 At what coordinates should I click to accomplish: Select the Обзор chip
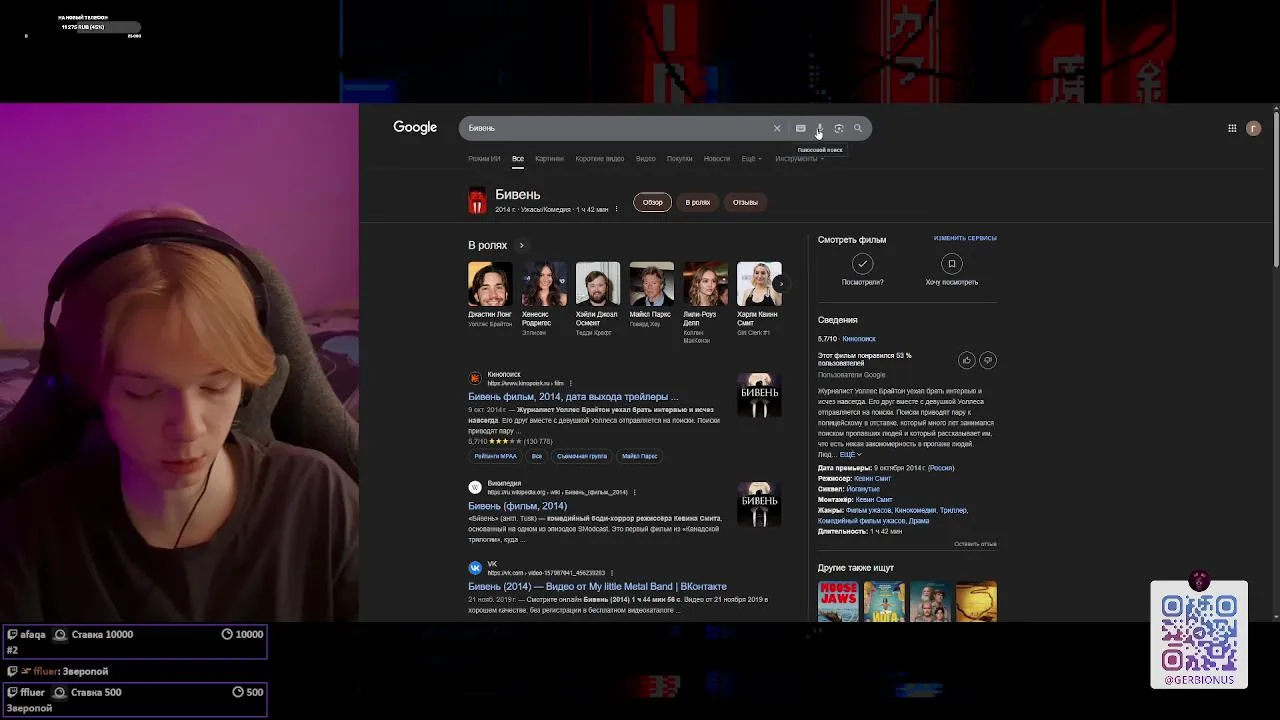(653, 202)
